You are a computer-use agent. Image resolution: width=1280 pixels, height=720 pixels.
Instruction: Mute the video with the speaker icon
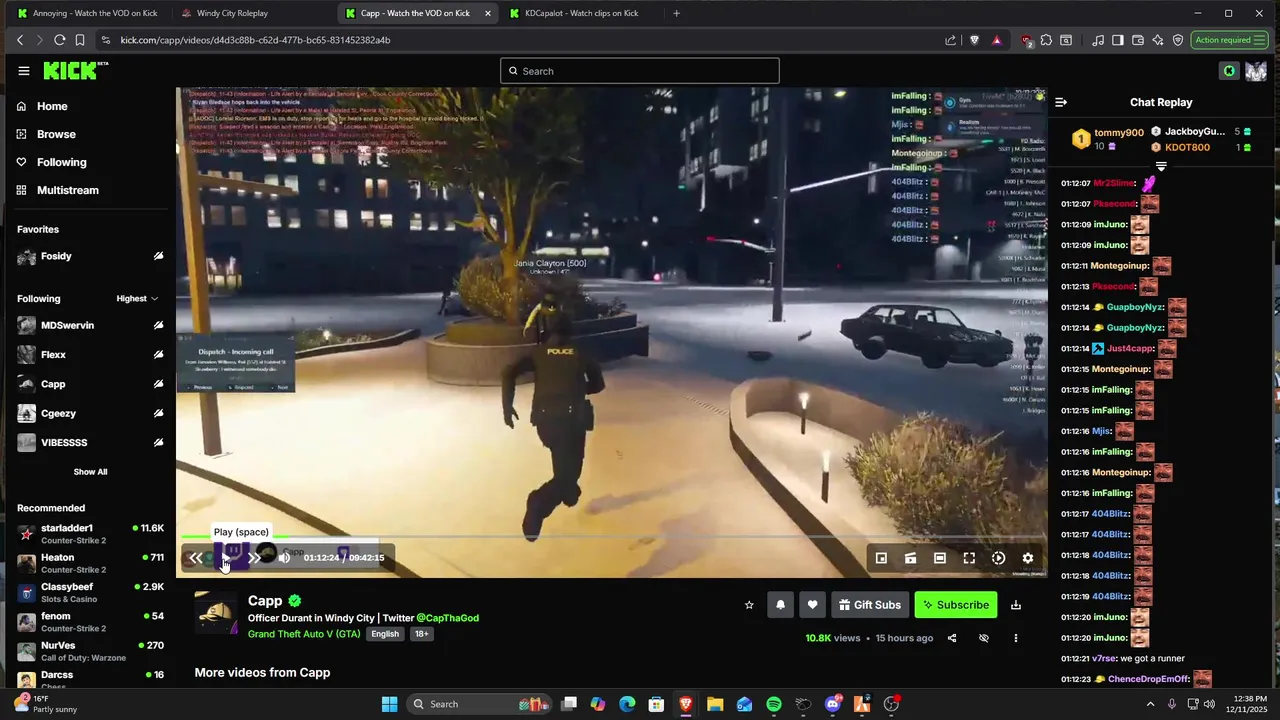[284, 558]
